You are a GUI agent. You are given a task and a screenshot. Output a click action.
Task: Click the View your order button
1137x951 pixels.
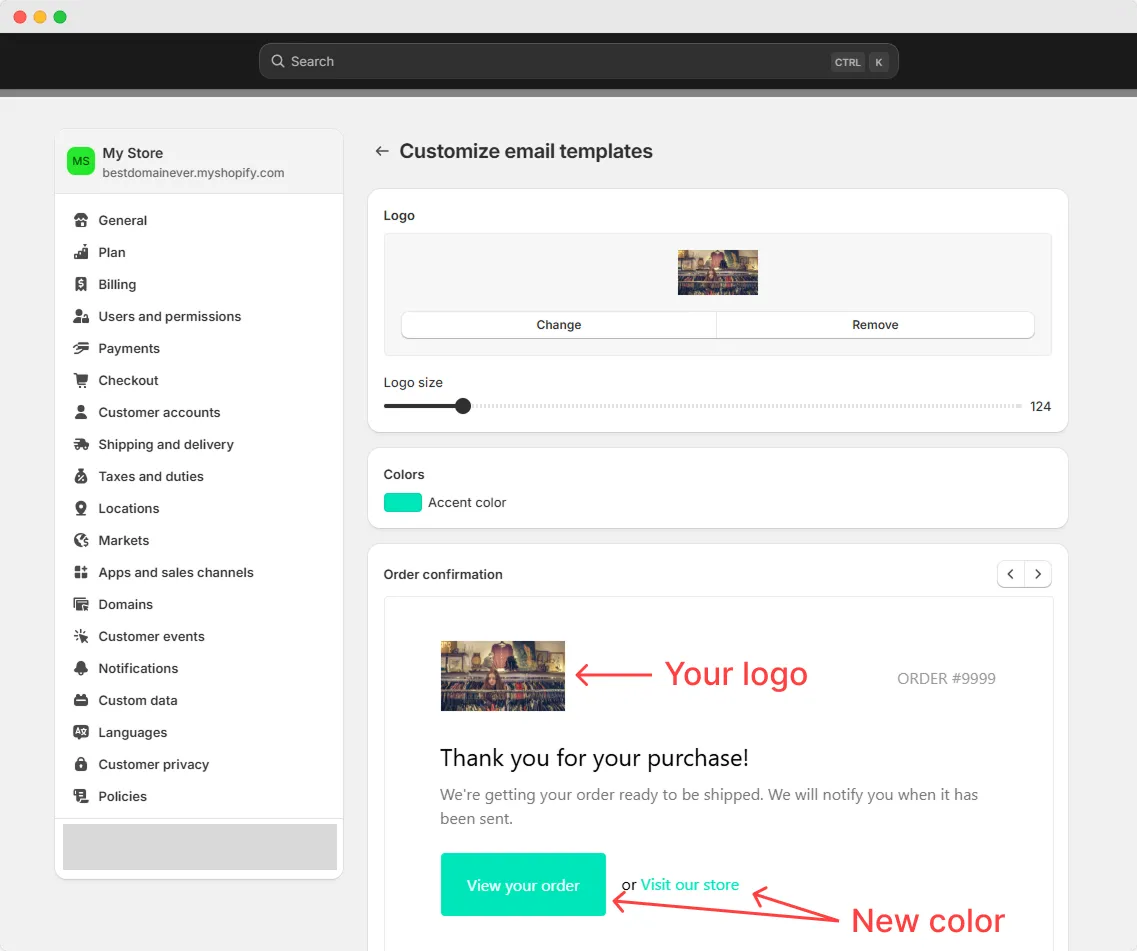coord(523,884)
